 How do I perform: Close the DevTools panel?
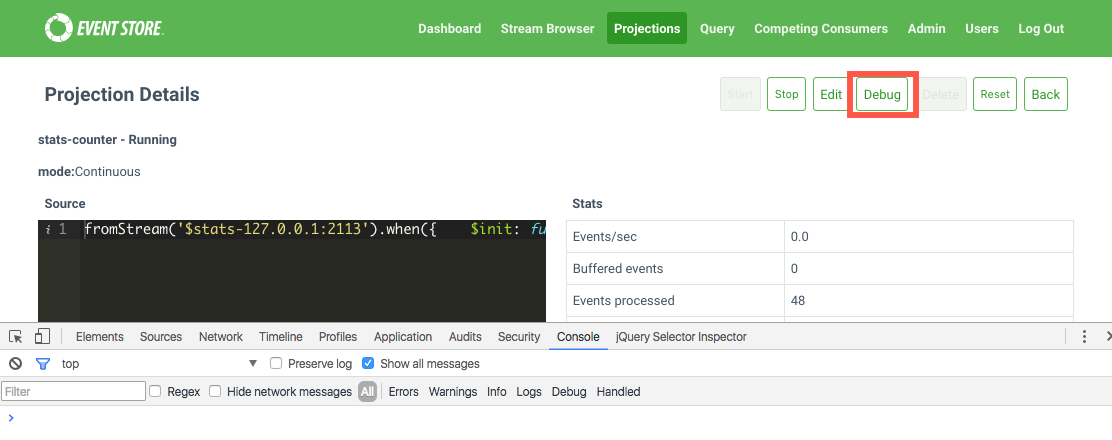[1107, 337]
